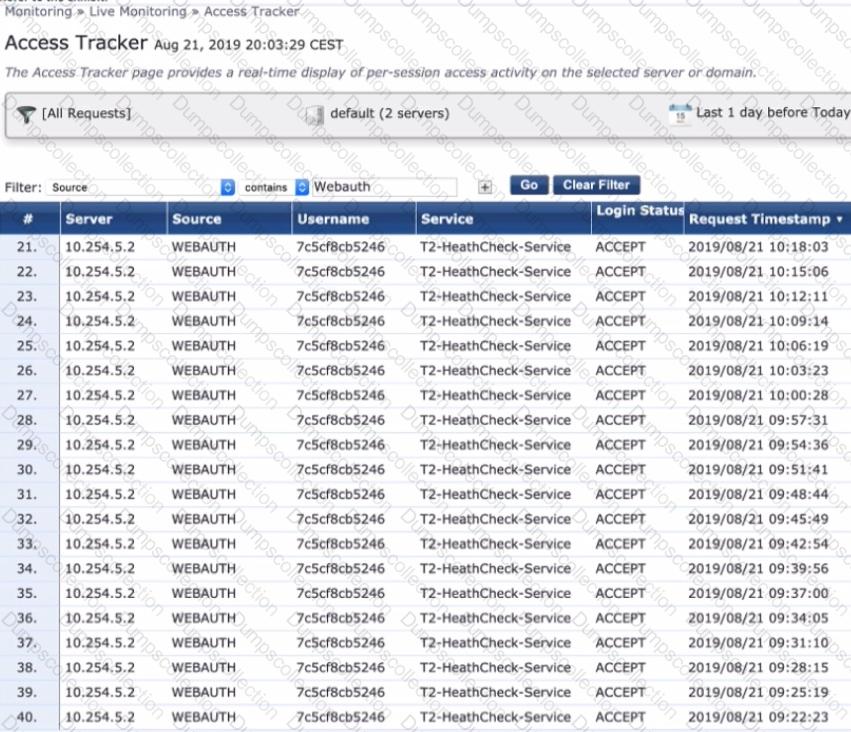This screenshot has height=732, width=851.
Task: Sort by the Service column header
Action: (x=447, y=219)
